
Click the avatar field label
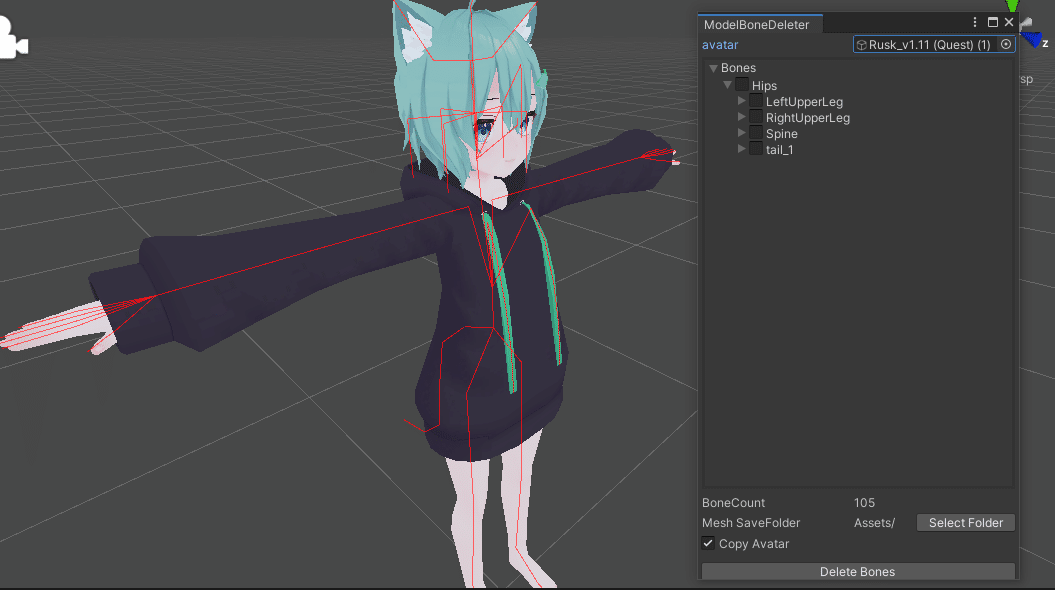(x=720, y=45)
